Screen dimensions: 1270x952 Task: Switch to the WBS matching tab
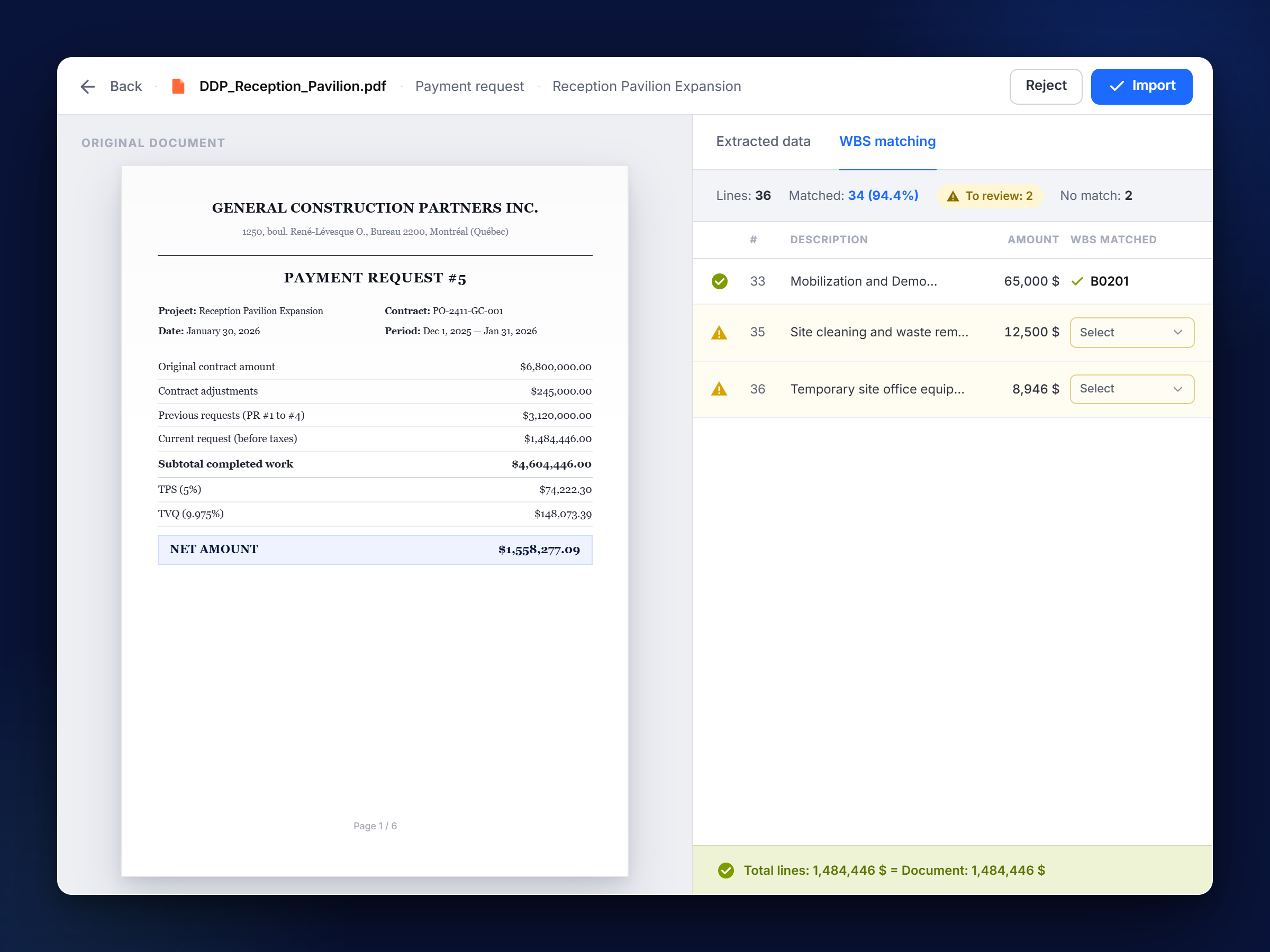point(887,141)
